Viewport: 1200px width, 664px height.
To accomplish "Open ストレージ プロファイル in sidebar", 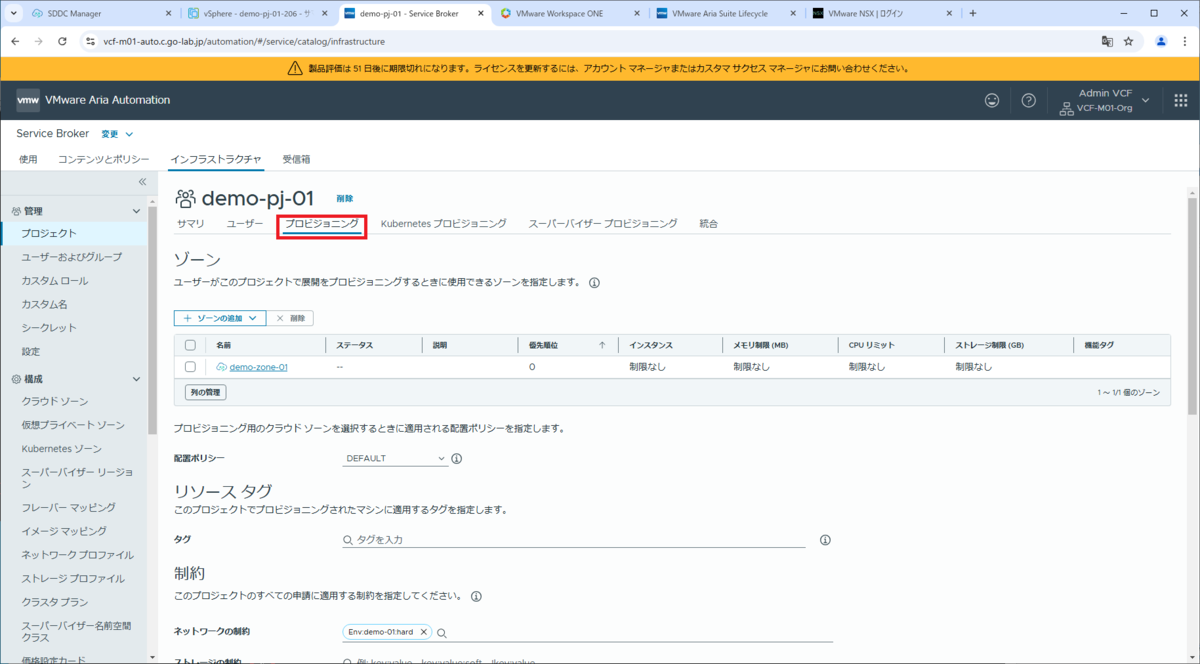I will pyautogui.click(x=74, y=579).
